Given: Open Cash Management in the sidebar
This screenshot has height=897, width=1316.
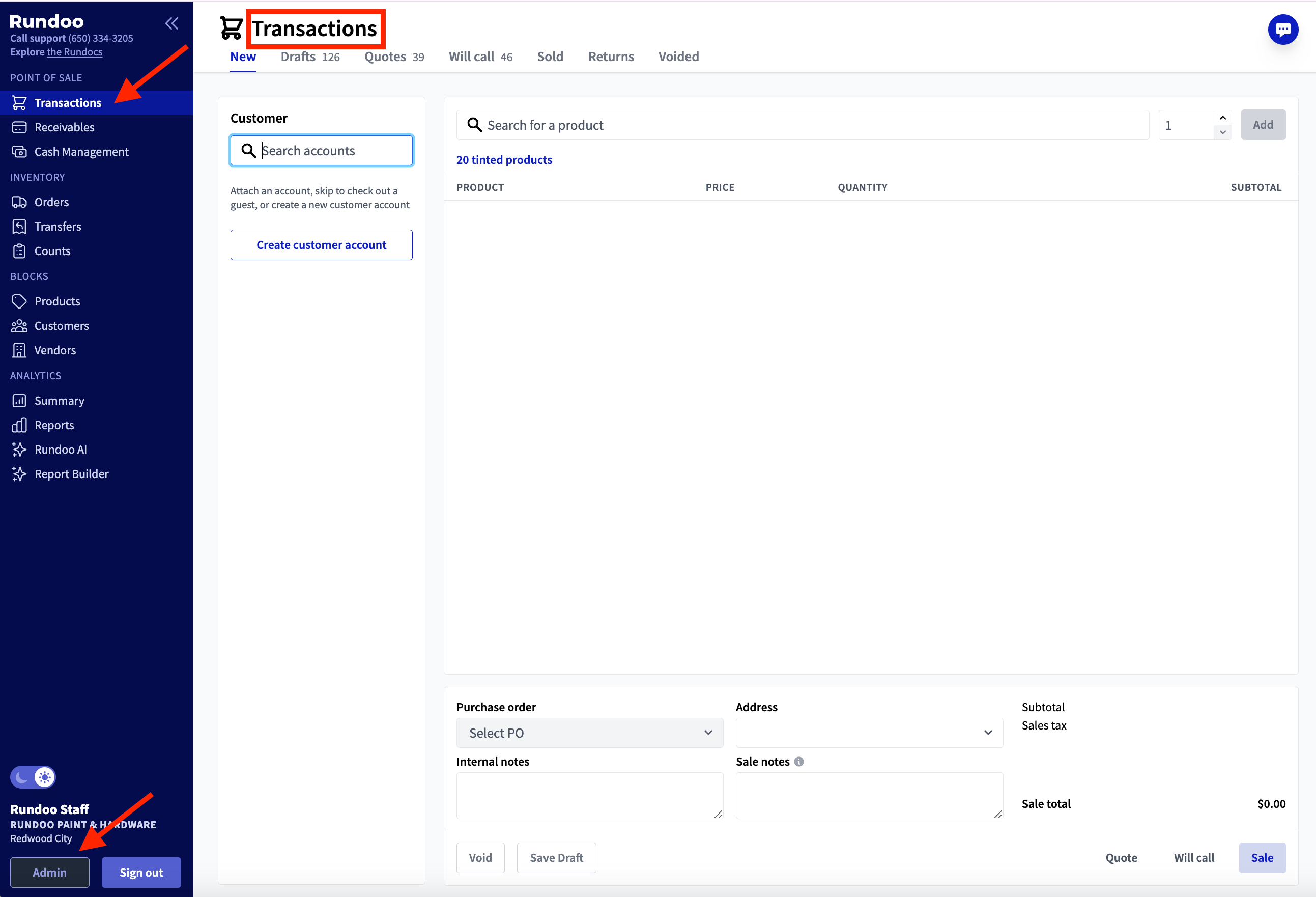Looking at the screenshot, I should click(96, 152).
